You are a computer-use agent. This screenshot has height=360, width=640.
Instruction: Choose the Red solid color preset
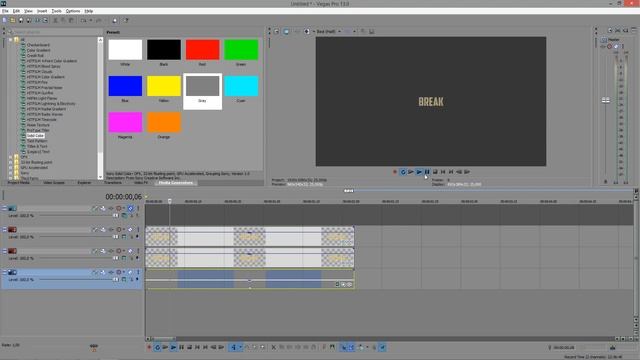tap(202, 50)
